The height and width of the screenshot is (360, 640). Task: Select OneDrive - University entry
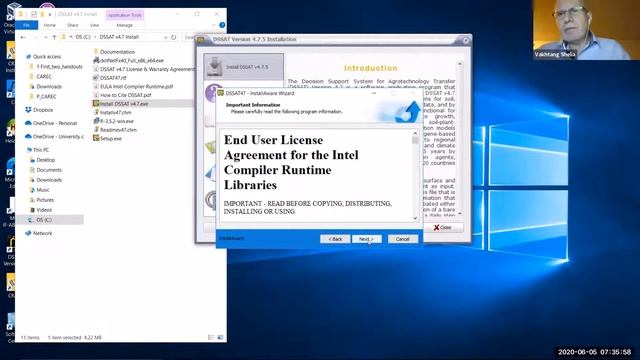pos(58,137)
